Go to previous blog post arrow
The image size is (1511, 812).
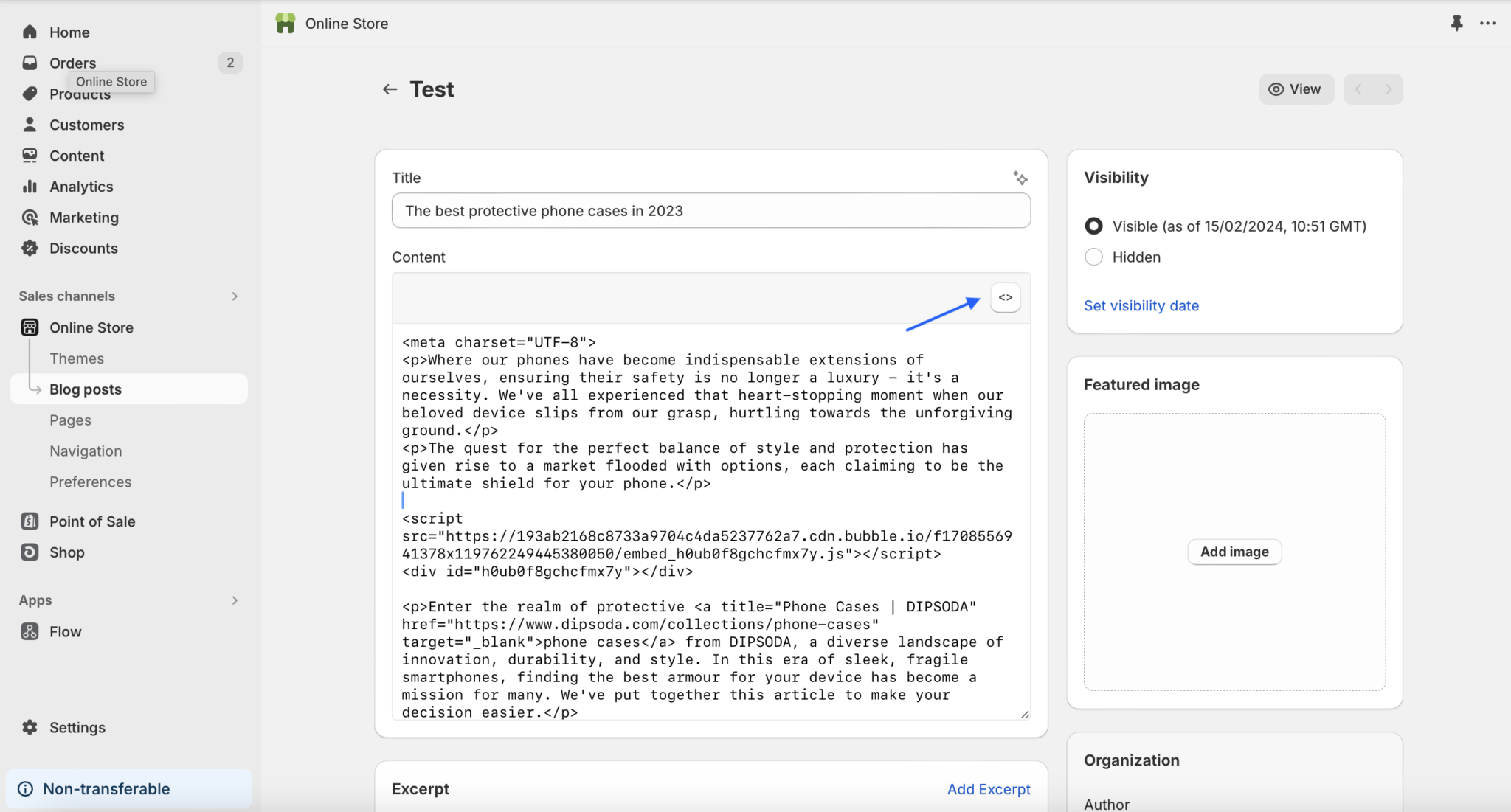click(x=1358, y=89)
